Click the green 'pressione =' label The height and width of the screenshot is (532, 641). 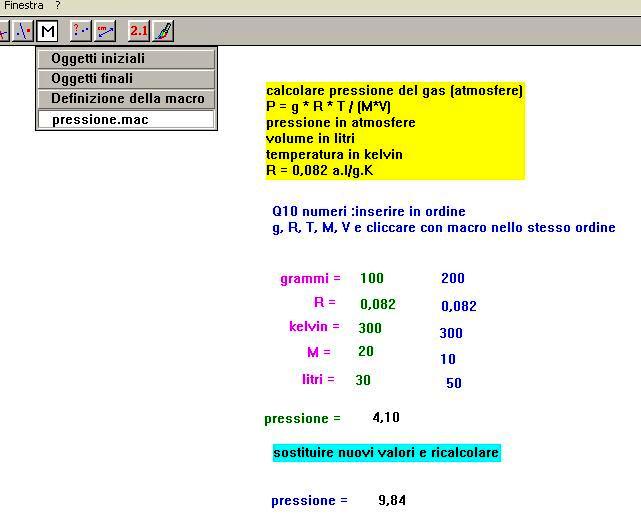303,419
